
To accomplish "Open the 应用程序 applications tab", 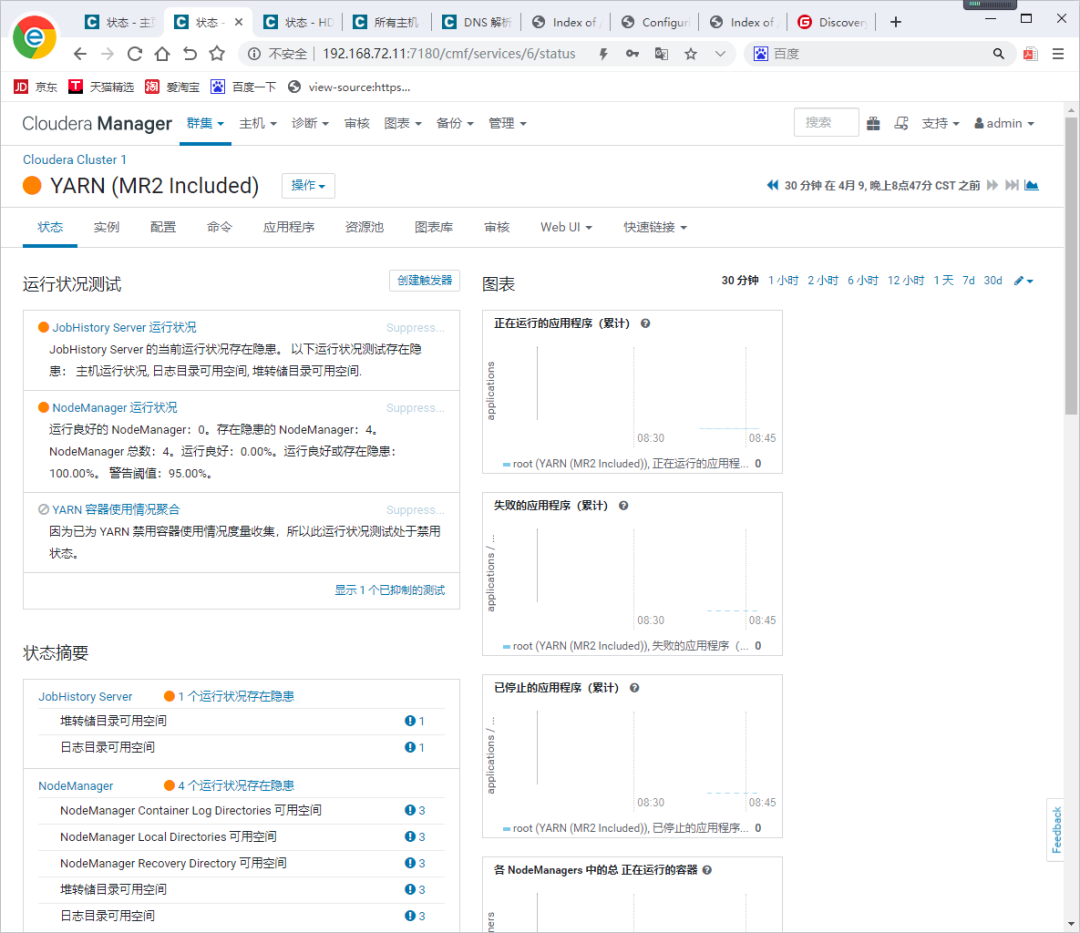I will click(x=289, y=227).
